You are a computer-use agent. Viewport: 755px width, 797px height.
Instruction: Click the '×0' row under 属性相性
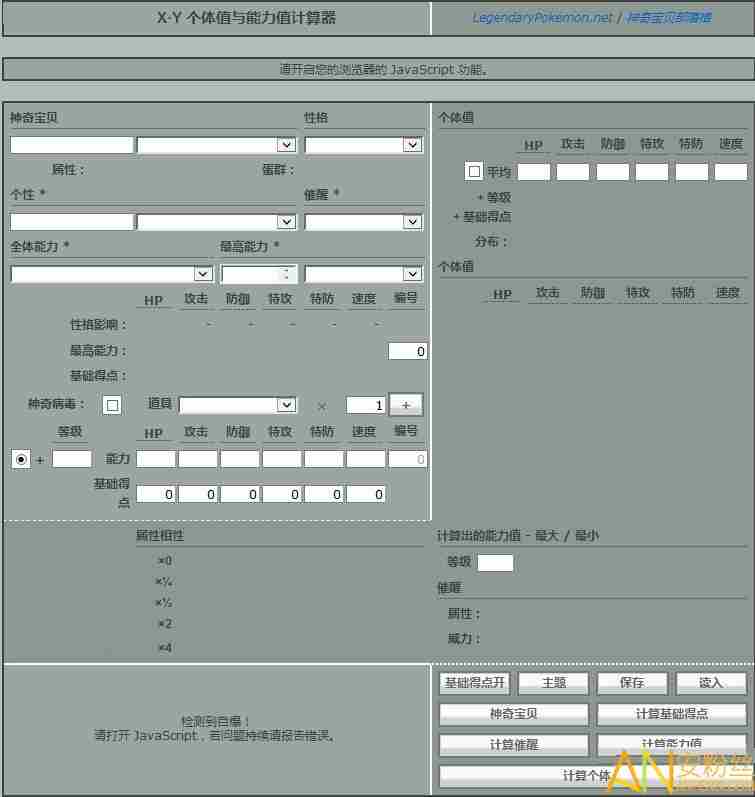165,561
